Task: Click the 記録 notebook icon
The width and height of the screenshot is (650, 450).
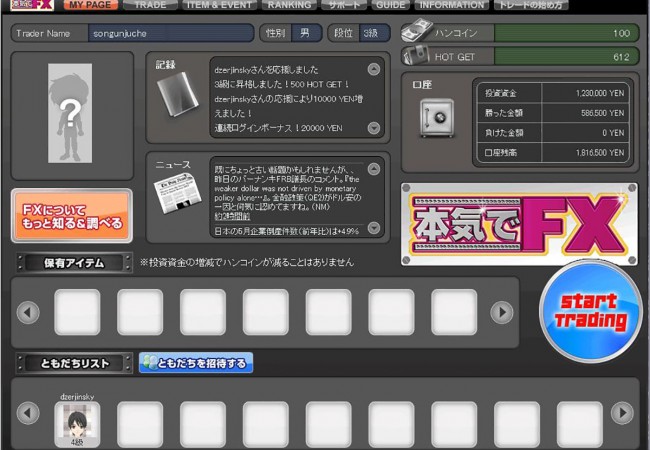Action: 178,94
